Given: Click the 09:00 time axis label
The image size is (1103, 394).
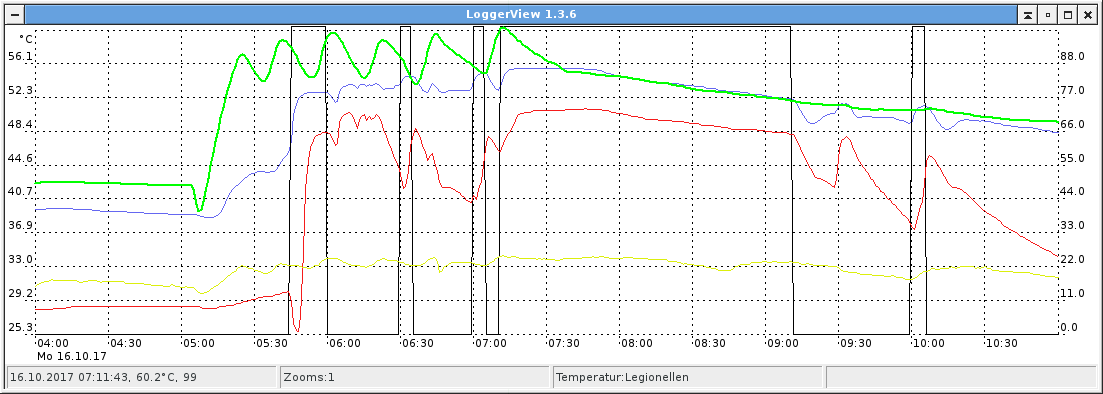Looking at the screenshot, I should tap(783, 343).
